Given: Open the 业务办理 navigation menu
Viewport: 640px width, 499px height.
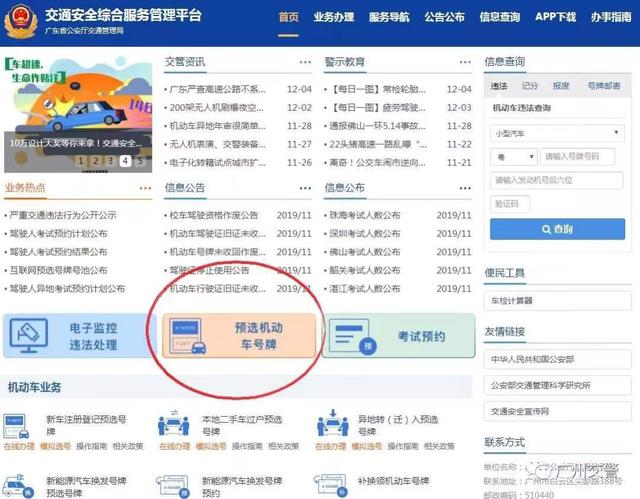Looking at the screenshot, I should coord(334,17).
